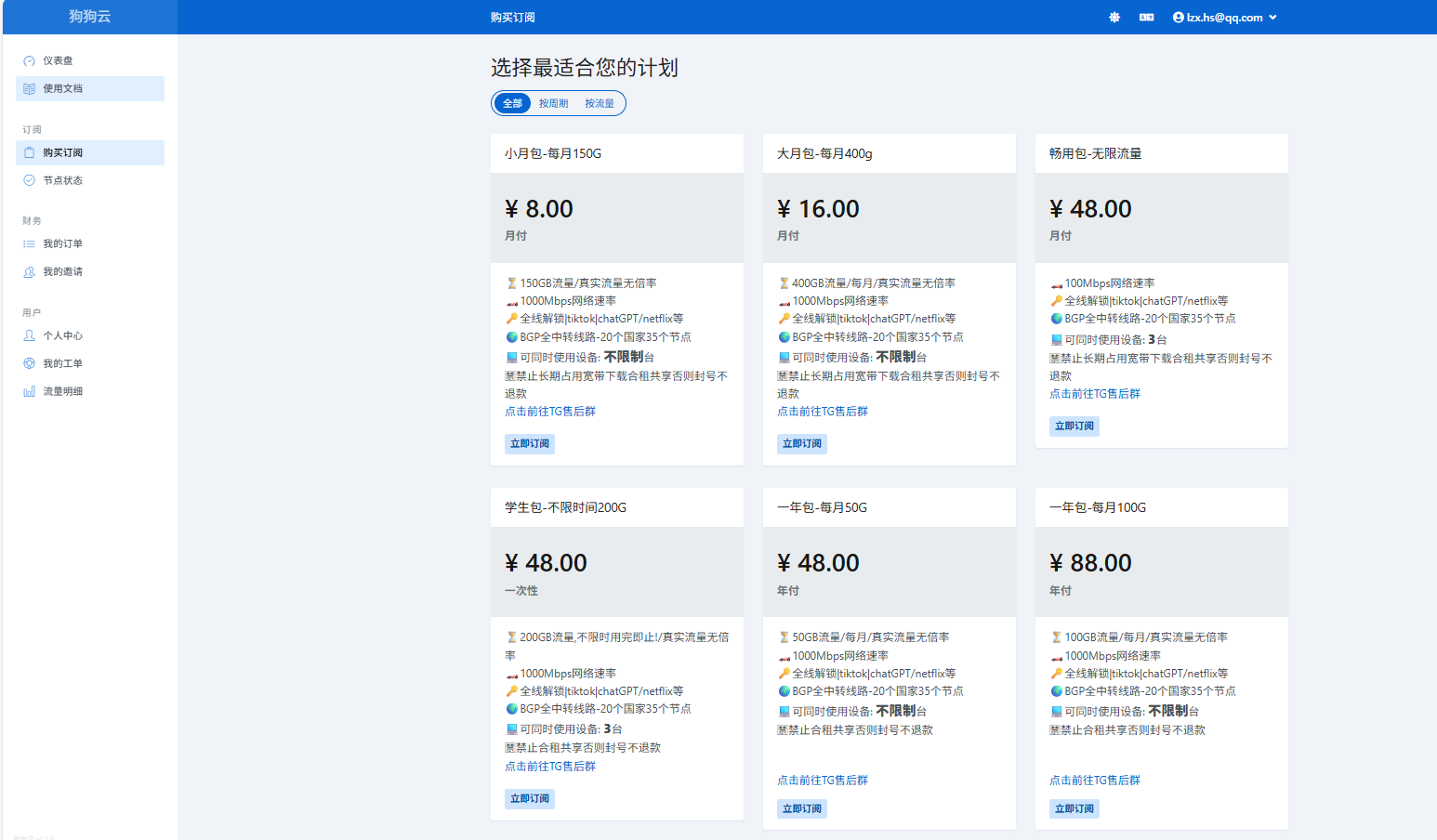Click the user avatar icon in header
Viewport: 1437px width, 840px height.
(1179, 18)
